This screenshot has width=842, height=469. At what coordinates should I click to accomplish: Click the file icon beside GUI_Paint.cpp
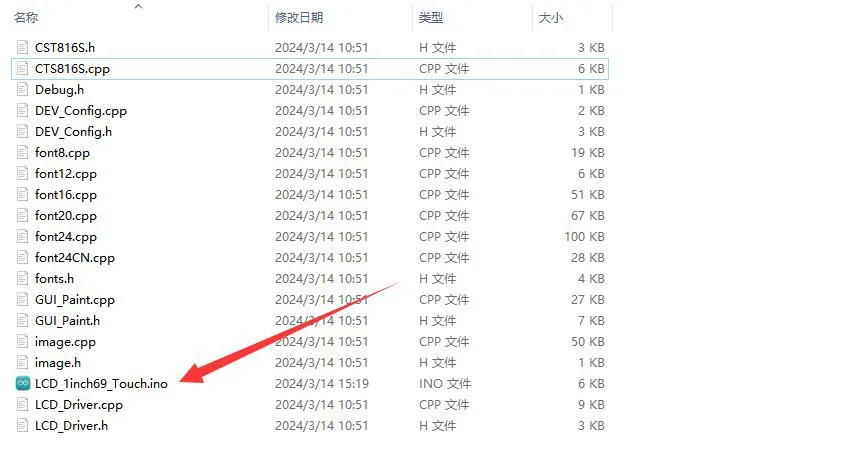tap(22, 299)
